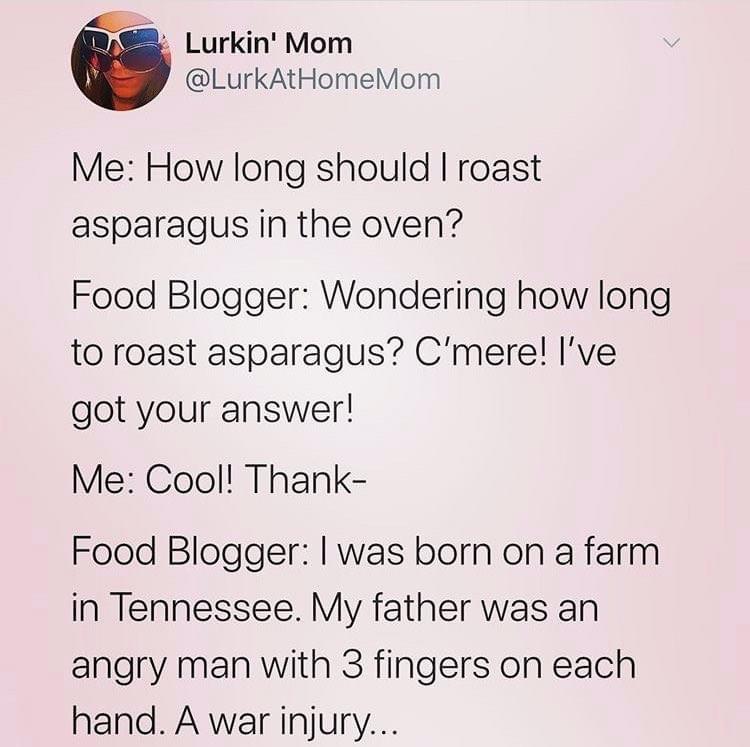The height and width of the screenshot is (747, 750).
Task: Select the line 'Food Blogger: Wondering how long'
Action: [x=371, y=297]
